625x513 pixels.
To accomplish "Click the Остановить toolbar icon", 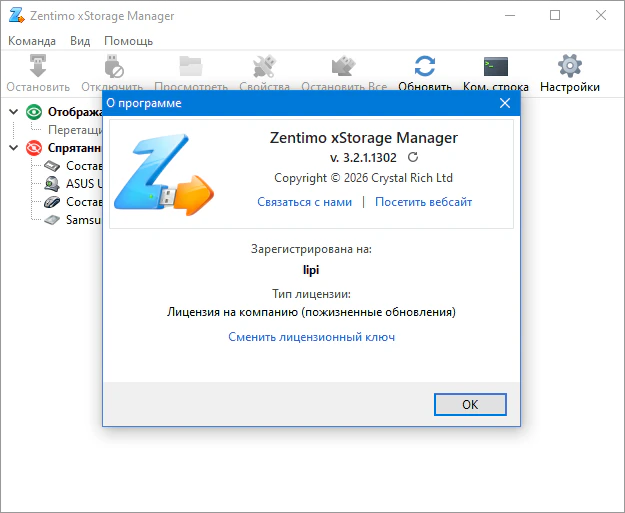I will click(x=38, y=67).
